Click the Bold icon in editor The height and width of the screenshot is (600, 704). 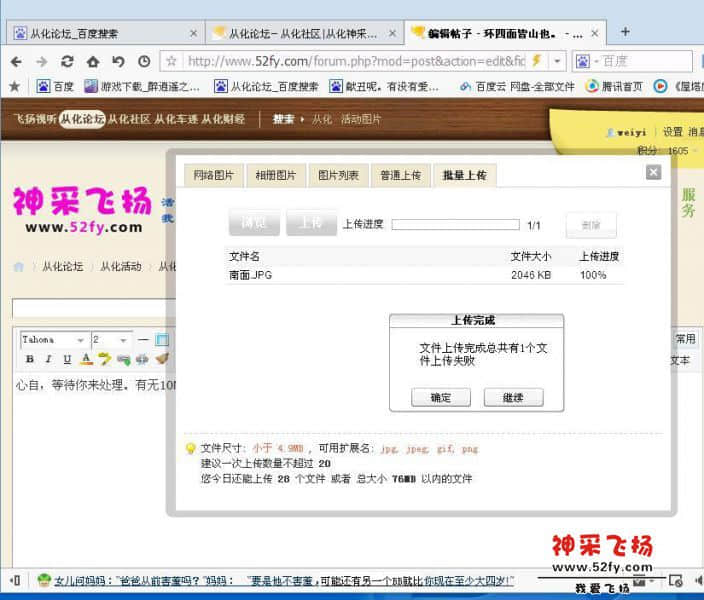(29, 359)
